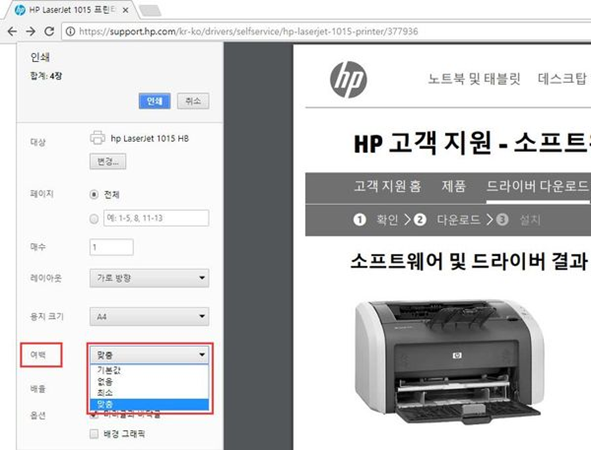Click the address bar URL

click(x=248, y=31)
